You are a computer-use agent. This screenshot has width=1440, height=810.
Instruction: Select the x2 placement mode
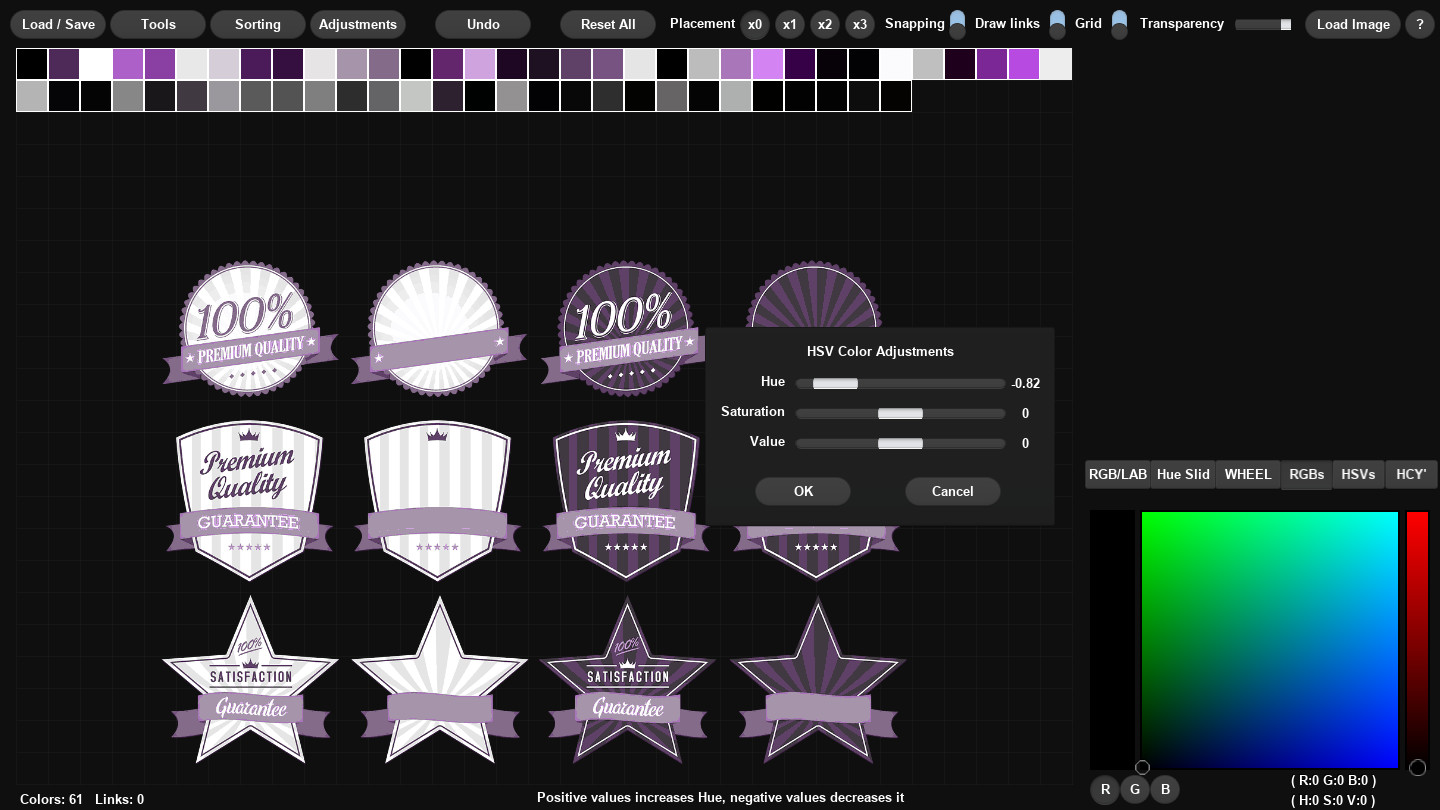coord(825,24)
